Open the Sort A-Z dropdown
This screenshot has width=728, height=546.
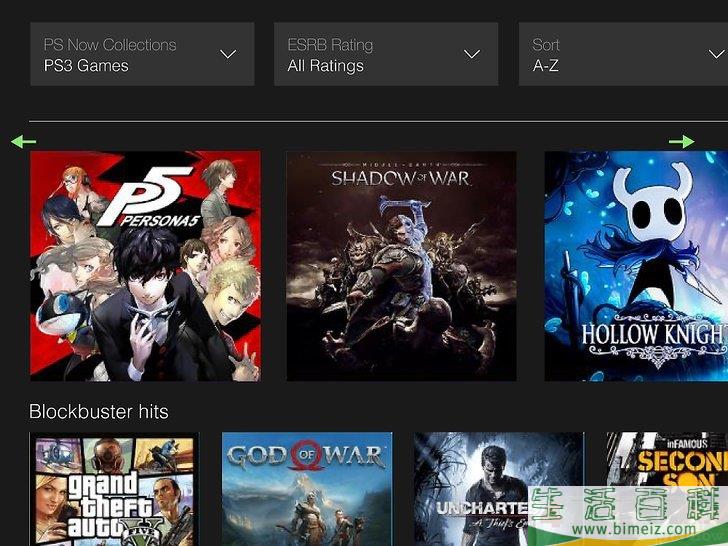point(623,54)
